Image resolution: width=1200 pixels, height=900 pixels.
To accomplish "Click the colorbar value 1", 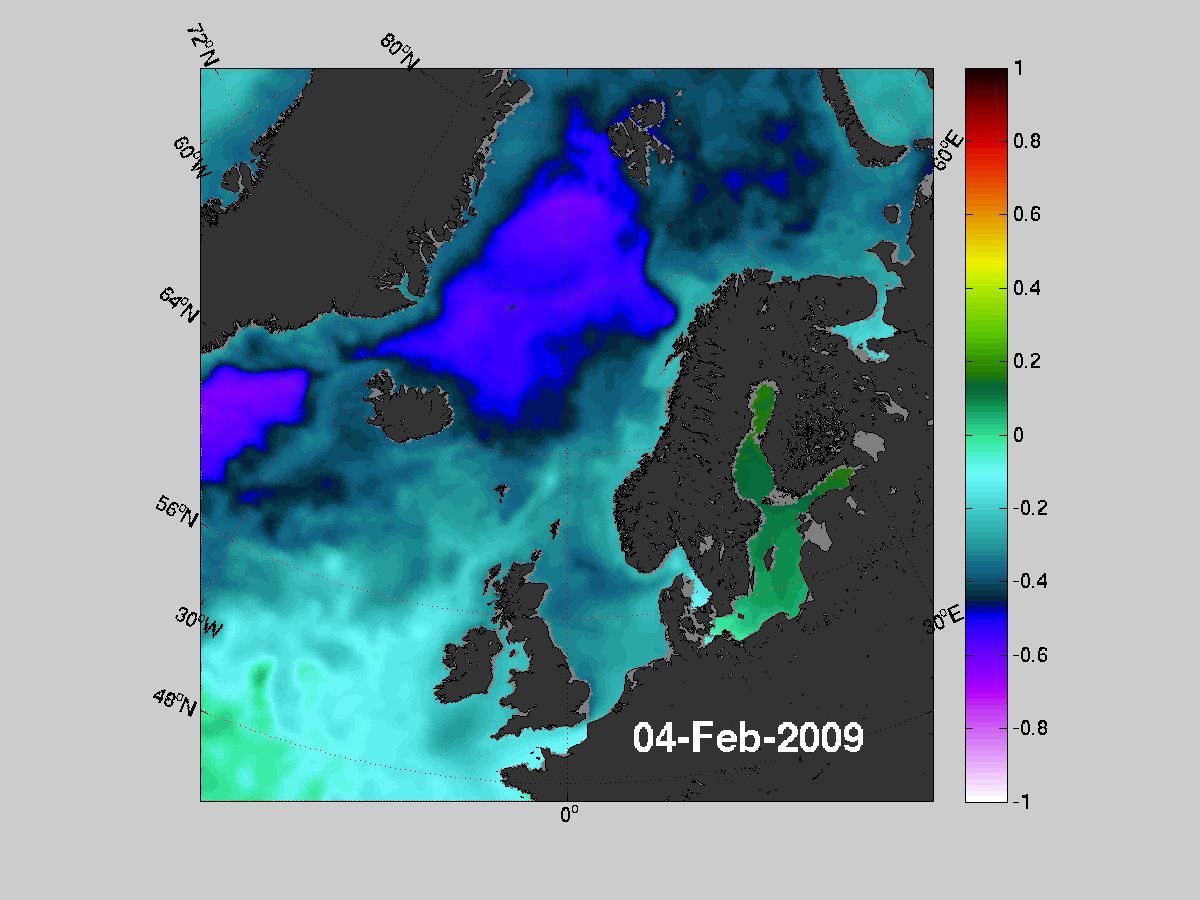I will click(x=1016, y=68).
